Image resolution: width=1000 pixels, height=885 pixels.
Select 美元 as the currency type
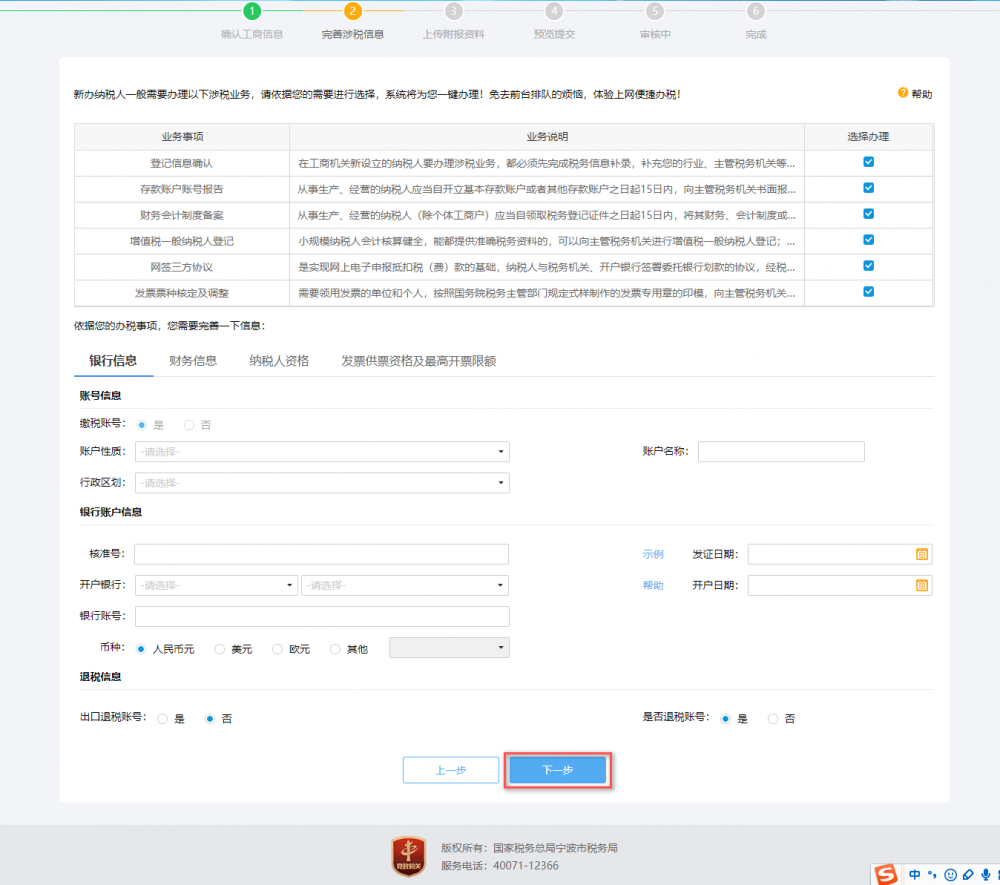coord(221,648)
